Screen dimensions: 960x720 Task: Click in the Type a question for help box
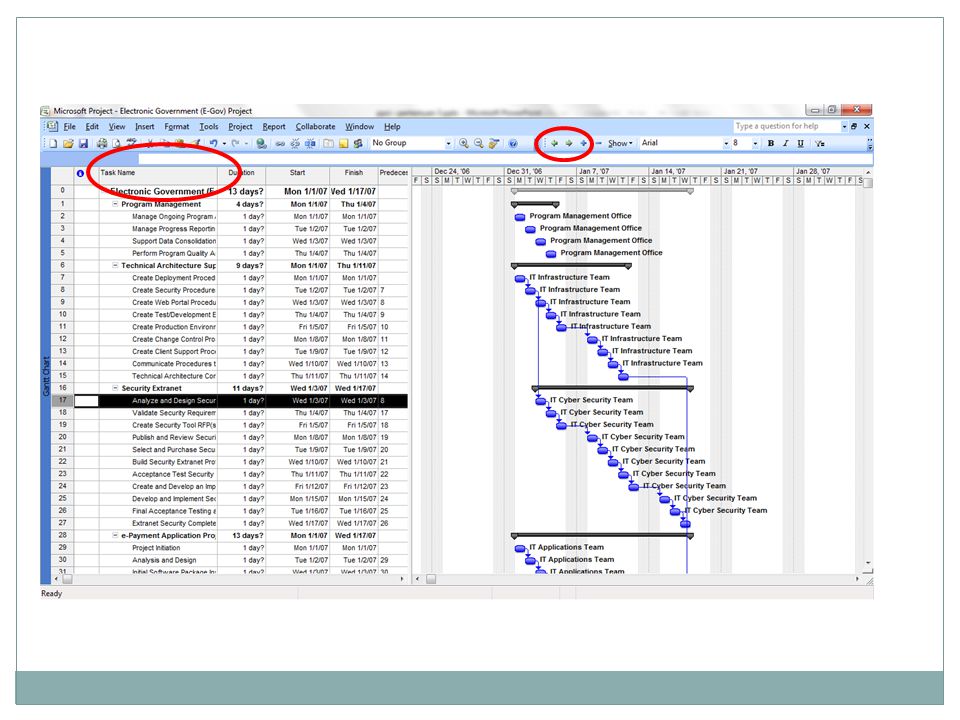[786, 126]
